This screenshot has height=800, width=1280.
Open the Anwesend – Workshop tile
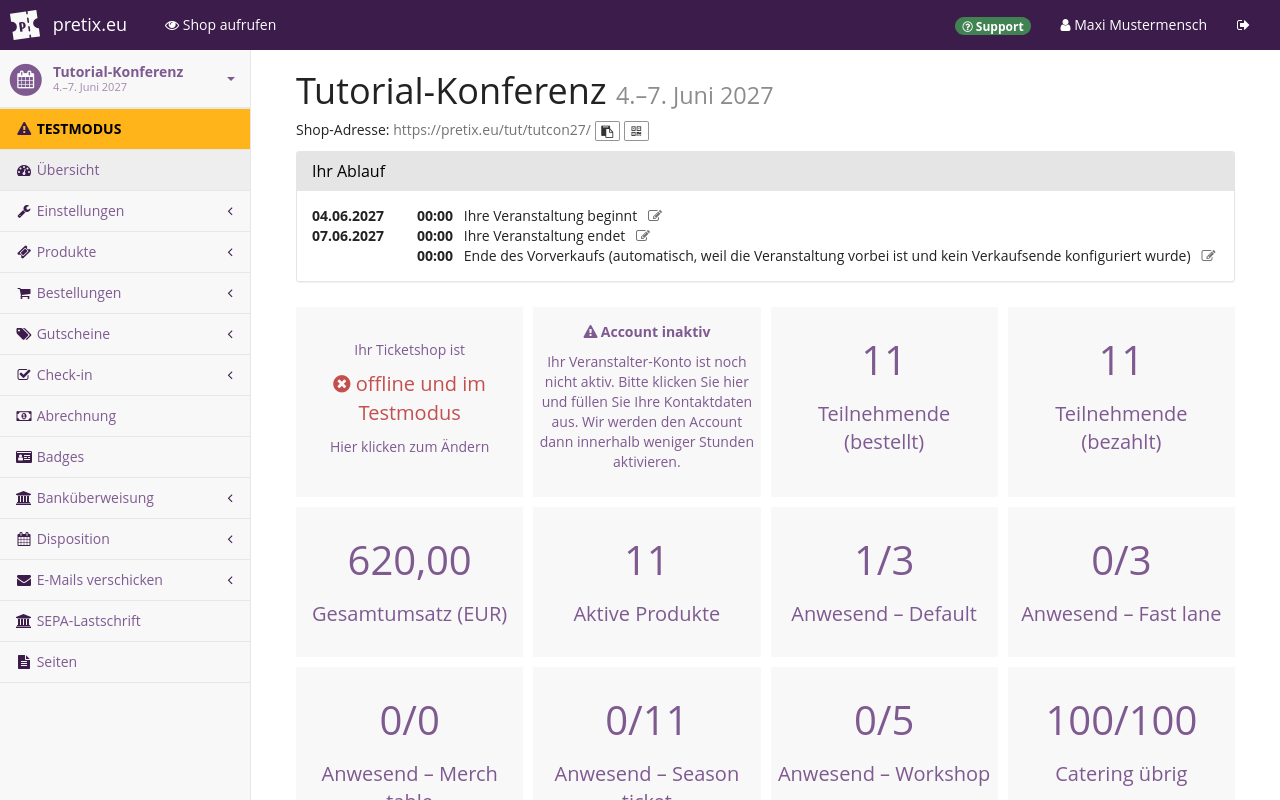884,734
